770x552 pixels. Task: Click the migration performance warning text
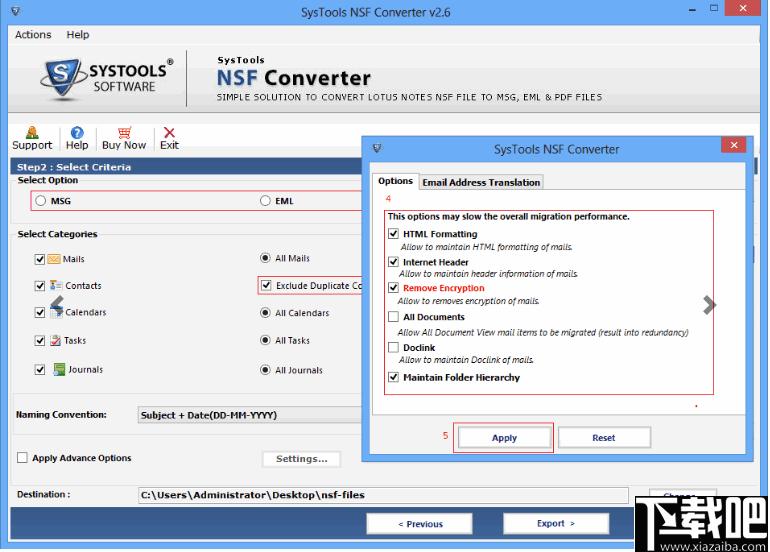click(x=508, y=217)
